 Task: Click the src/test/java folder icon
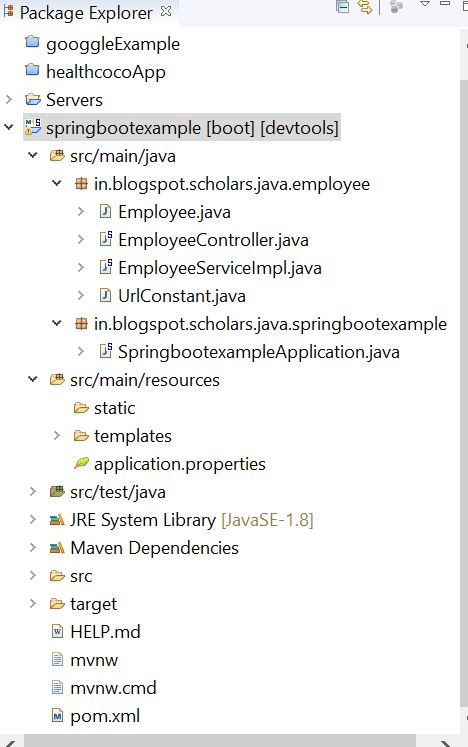[x=57, y=492]
